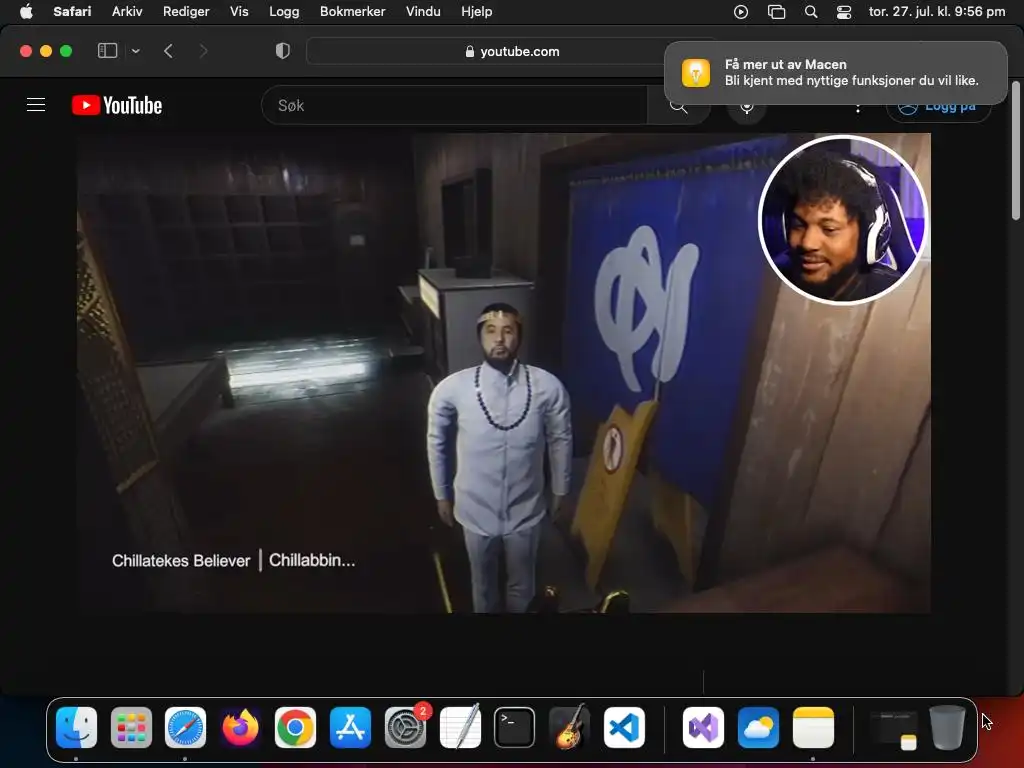This screenshot has height=768, width=1024.
Task: Open the Bokmerker menu
Action: click(x=353, y=11)
